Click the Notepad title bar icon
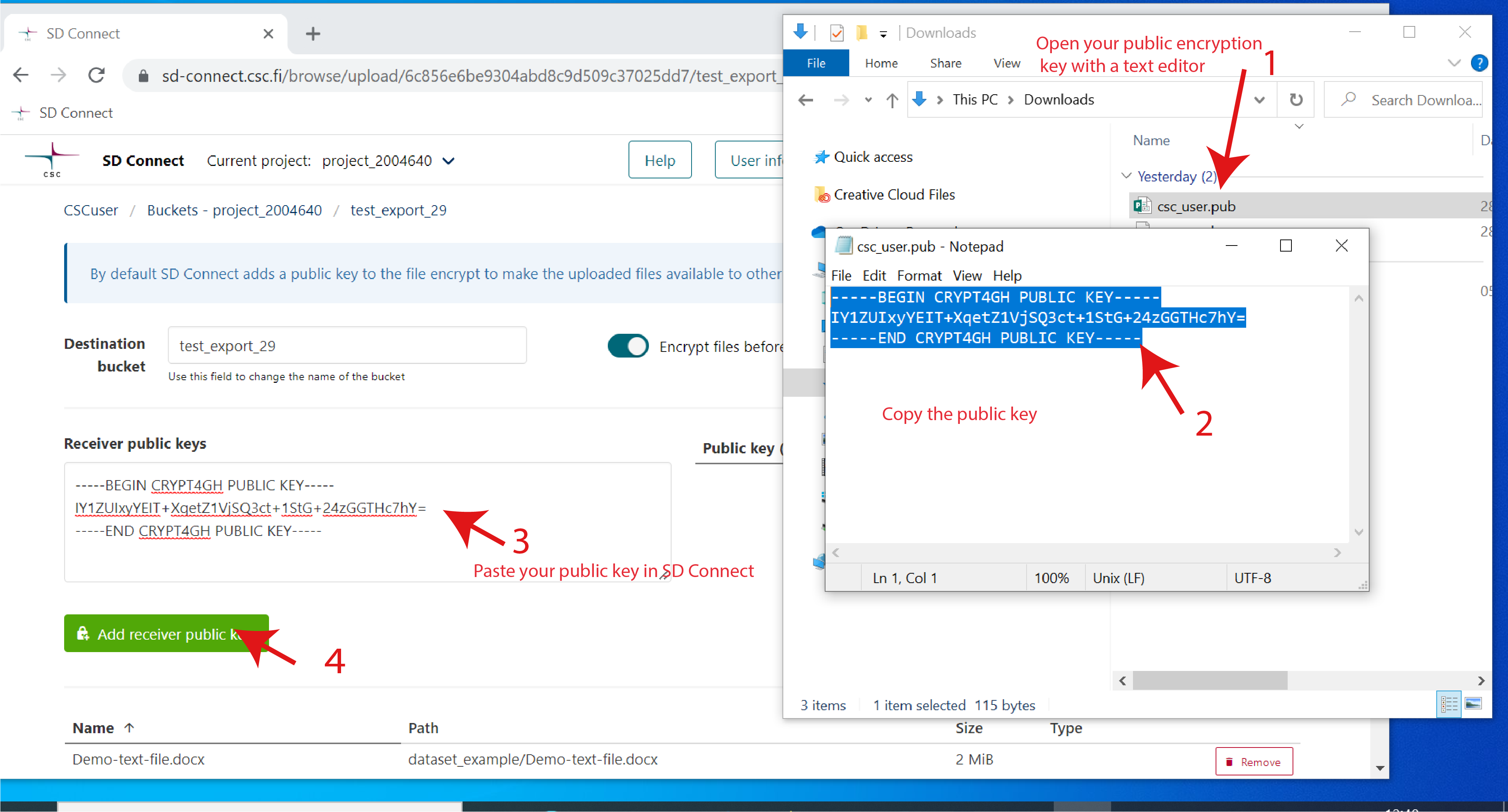This screenshot has width=1508, height=812. click(x=843, y=246)
